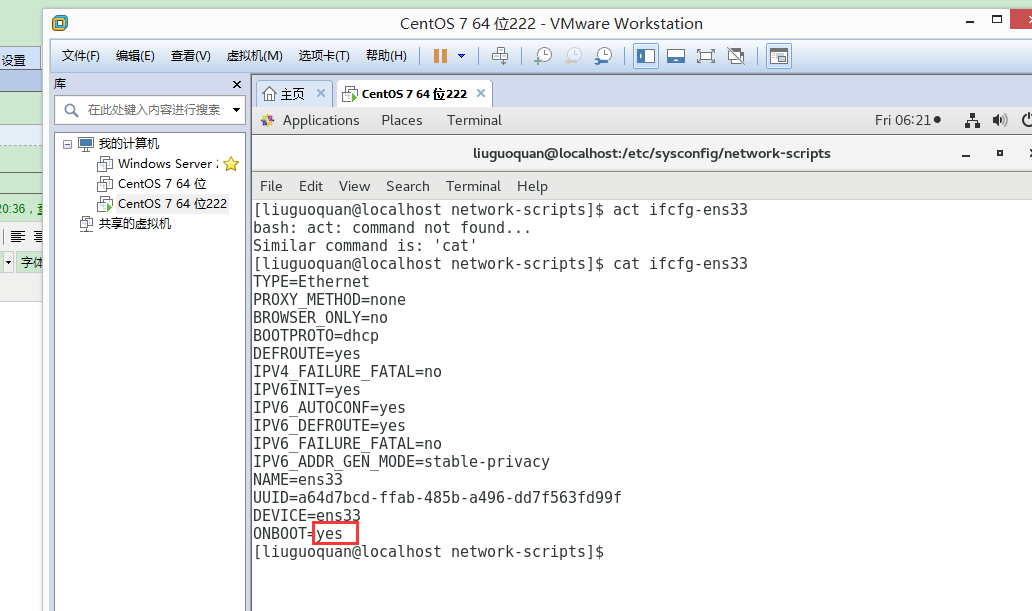Open the 选项卡(T) menu
1032x611 pixels.
[x=324, y=56]
